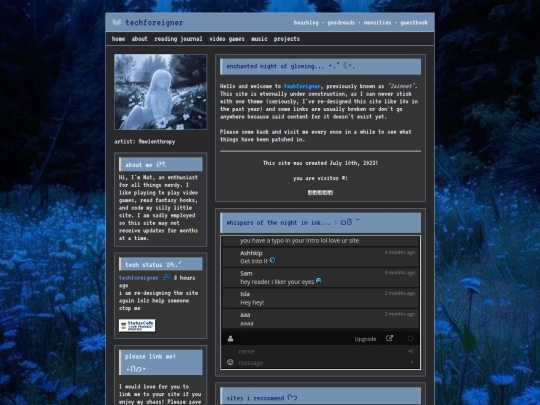540x405 pixels.
Task: Go to the about nav item
Action: (x=139, y=39)
